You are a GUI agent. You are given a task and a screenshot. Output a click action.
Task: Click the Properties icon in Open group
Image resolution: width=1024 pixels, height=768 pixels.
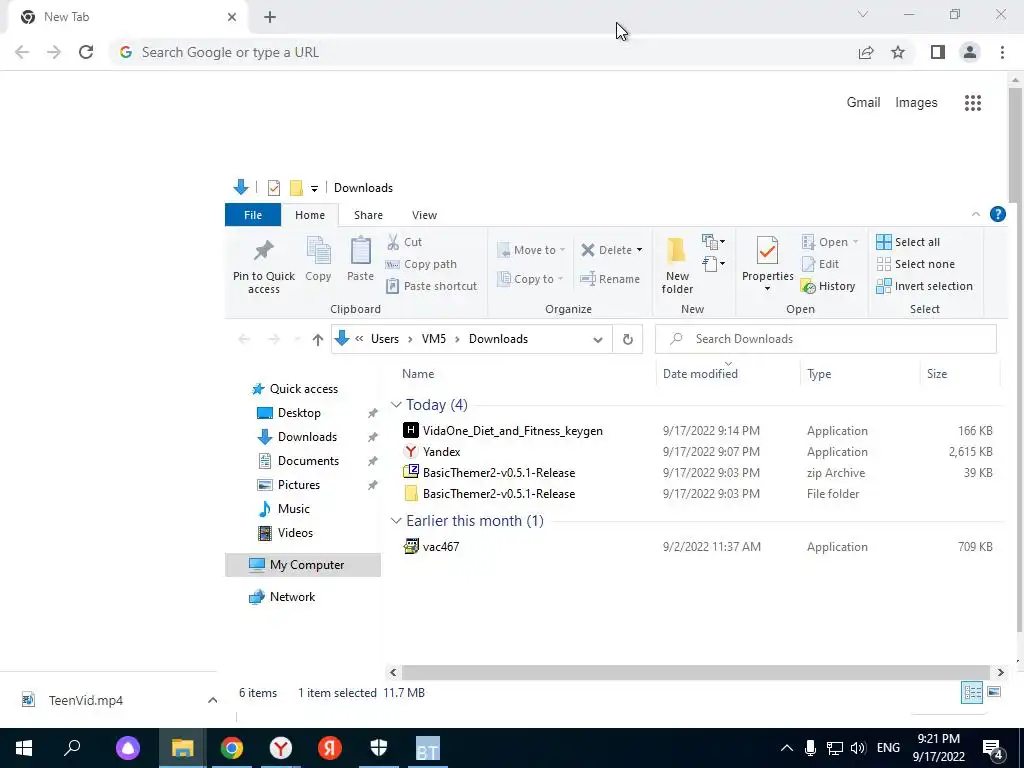767,251
